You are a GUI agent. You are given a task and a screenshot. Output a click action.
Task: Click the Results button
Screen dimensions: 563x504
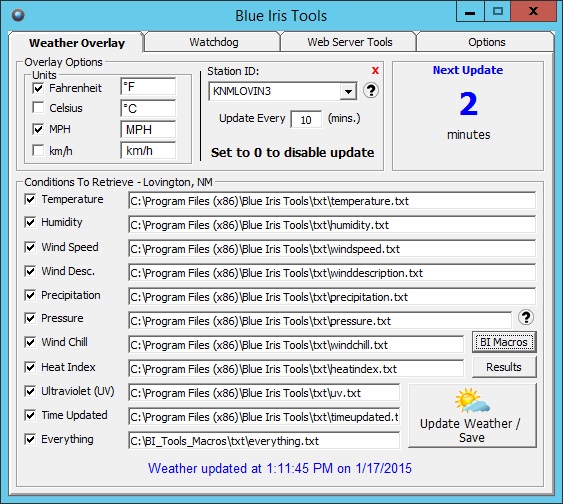point(504,367)
